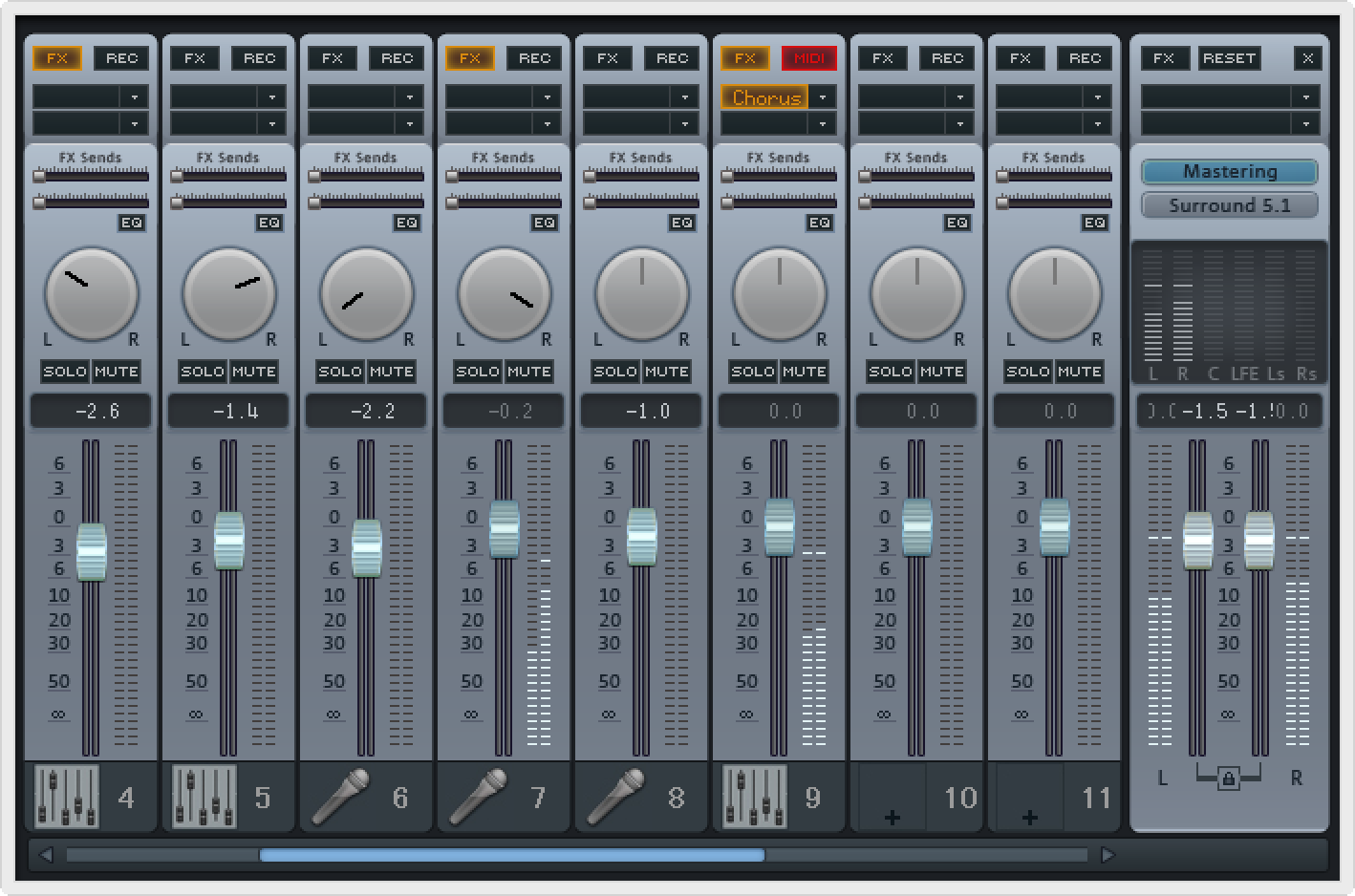Image resolution: width=1355 pixels, height=896 pixels.
Task: Expand the first effect slot dropdown on channel 4
Action: [x=135, y=97]
